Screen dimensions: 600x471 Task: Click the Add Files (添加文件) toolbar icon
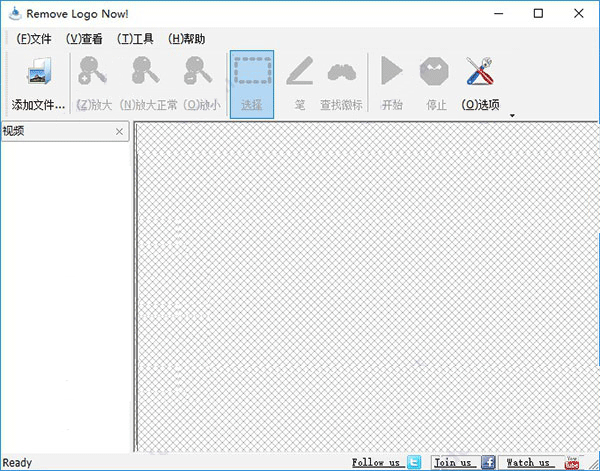(39, 71)
